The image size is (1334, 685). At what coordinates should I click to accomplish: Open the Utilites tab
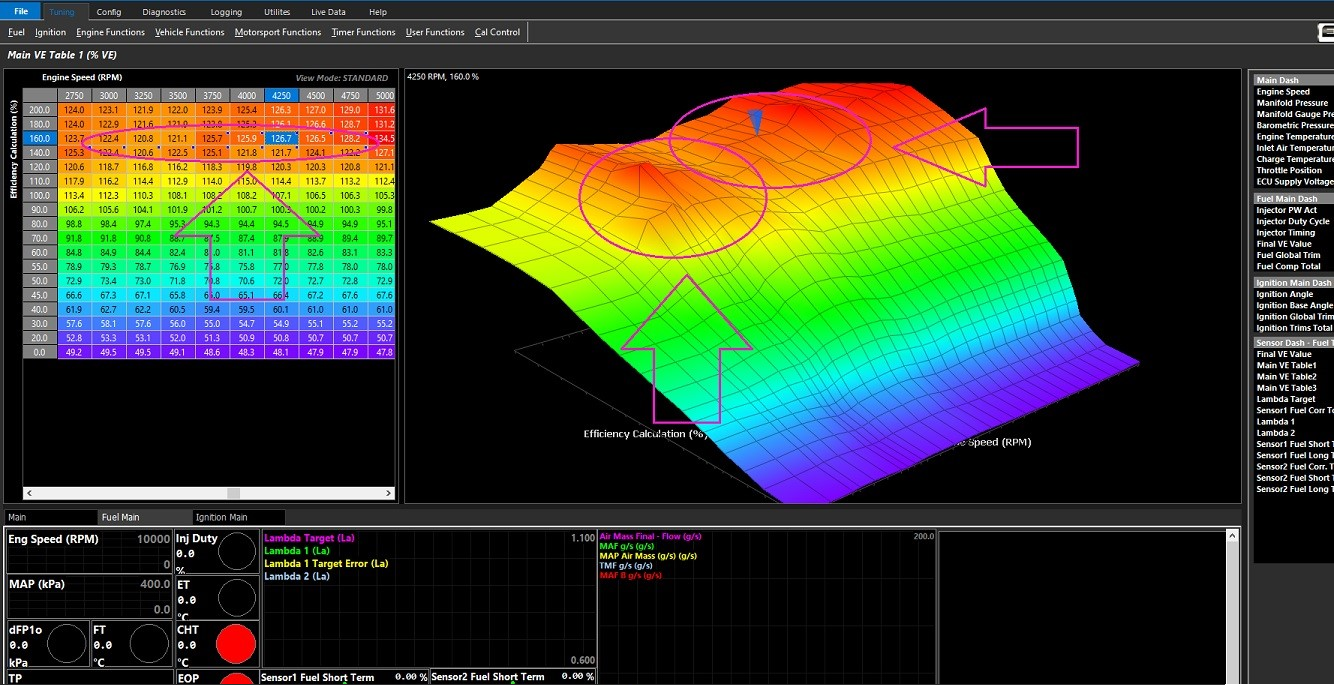tap(277, 11)
